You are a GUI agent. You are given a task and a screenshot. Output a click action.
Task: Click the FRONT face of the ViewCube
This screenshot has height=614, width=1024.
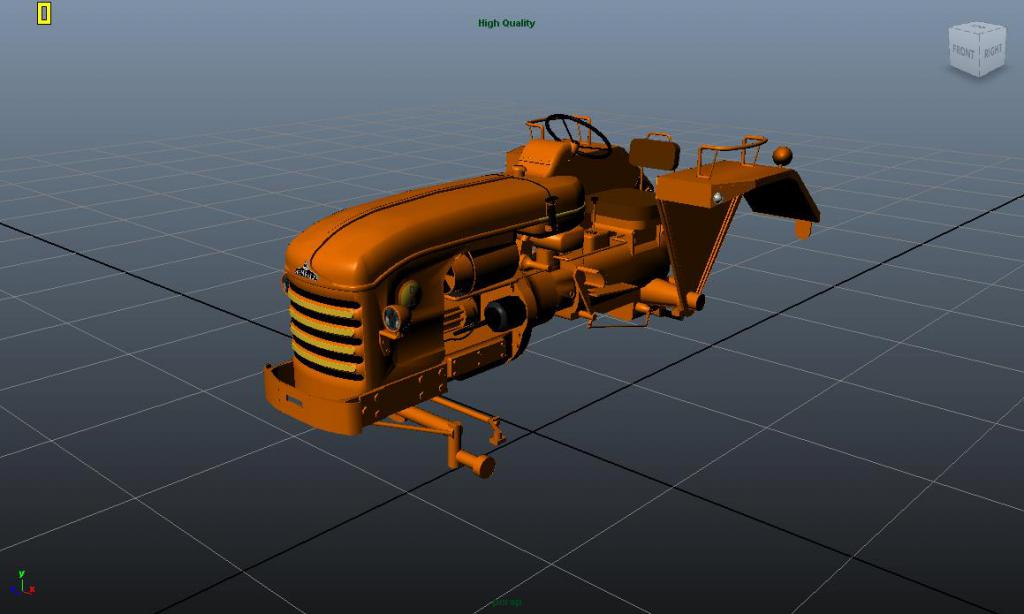(x=964, y=54)
